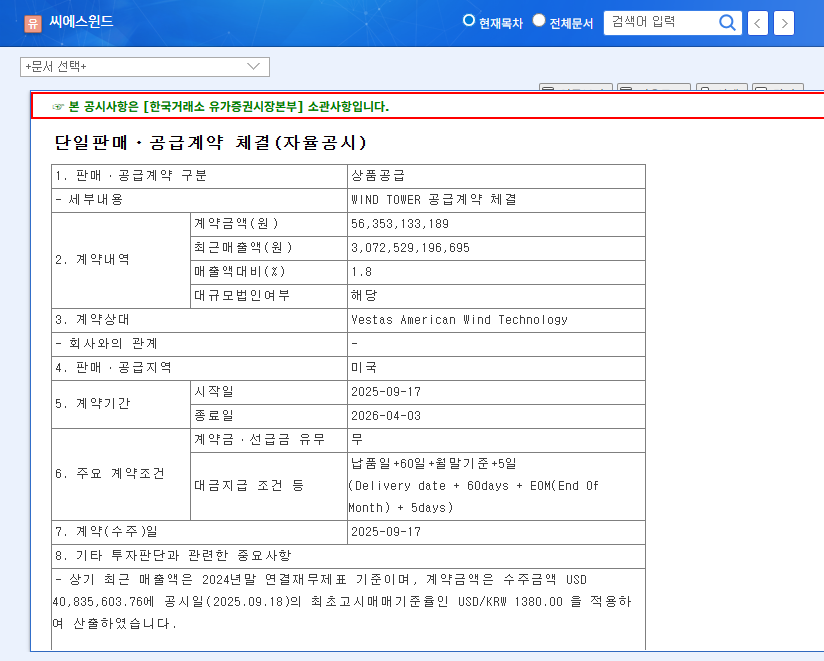Screen dimensions: 824x661
Task: Click the orange 유 market badge icon
Action: 33,23
